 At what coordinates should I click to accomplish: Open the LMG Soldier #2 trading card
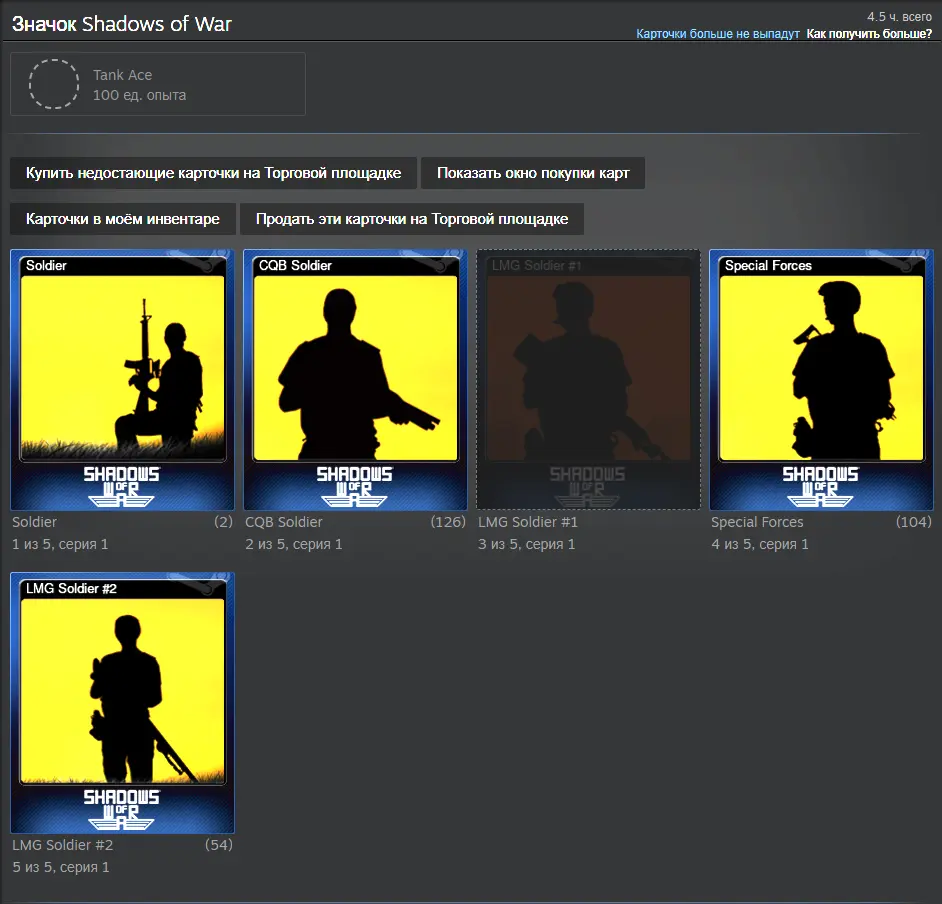click(123, 703)
